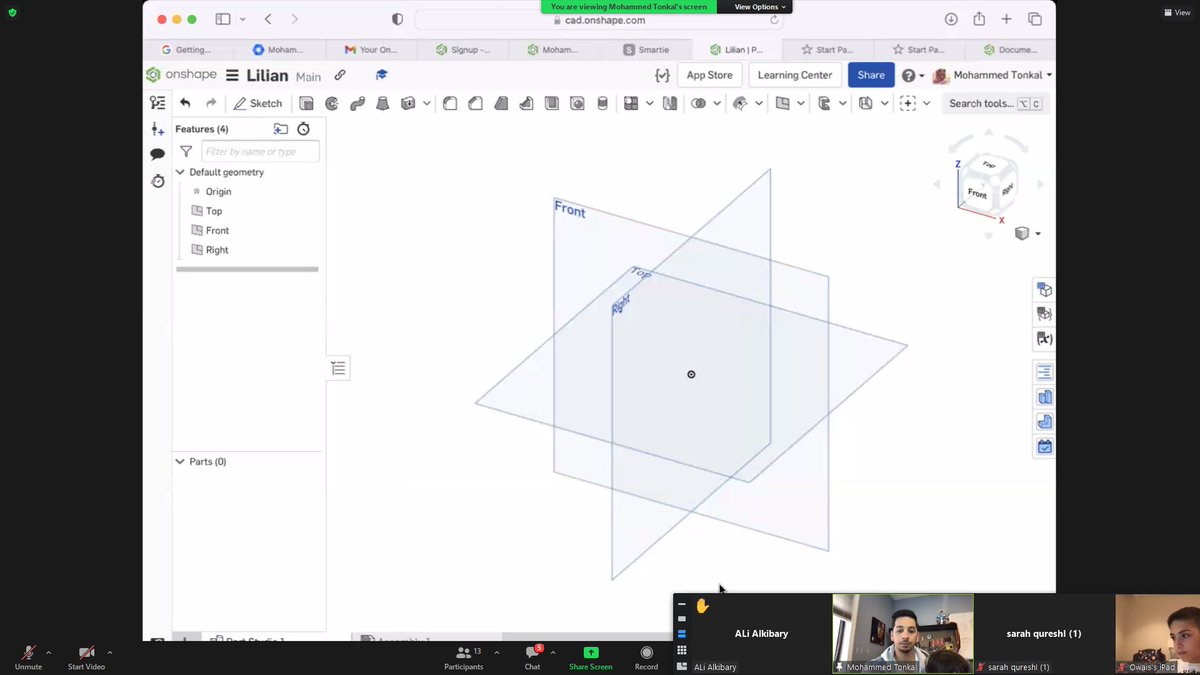
Task: Open the bottom calendar-check icon in right panel
Action: (1044, 447)
